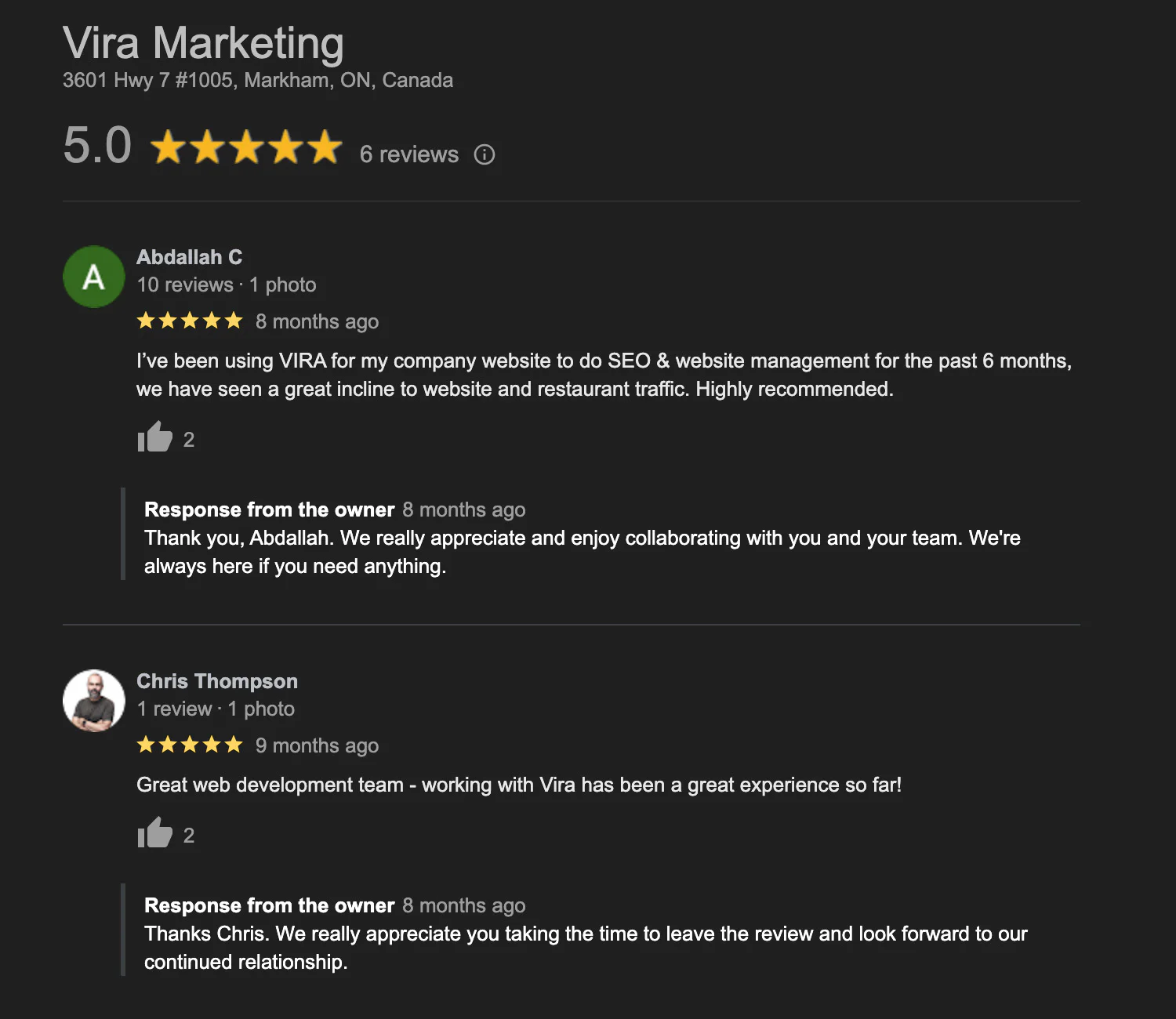Viewport: 1176px width, 1019px height.
Task: Click the info icon beside 6 reviews
Action: (485, 154)
